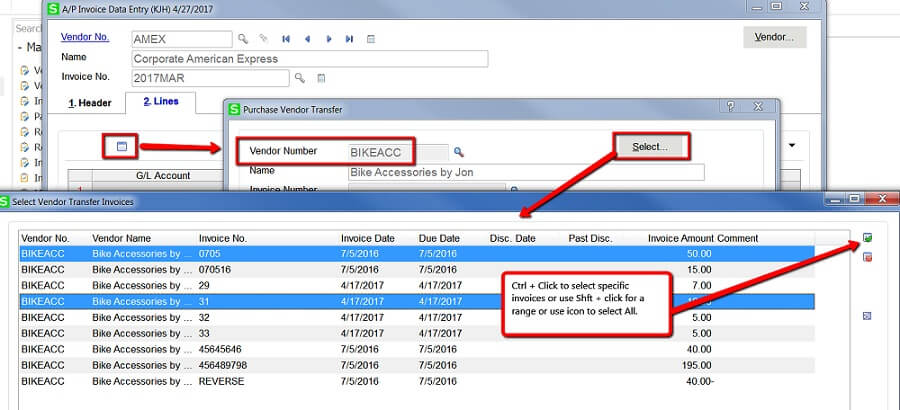The width and height of the screenshot is (900, 410).
Task: Click the Vendor No. lookup magnifier icon
Action: coord(243,39)
